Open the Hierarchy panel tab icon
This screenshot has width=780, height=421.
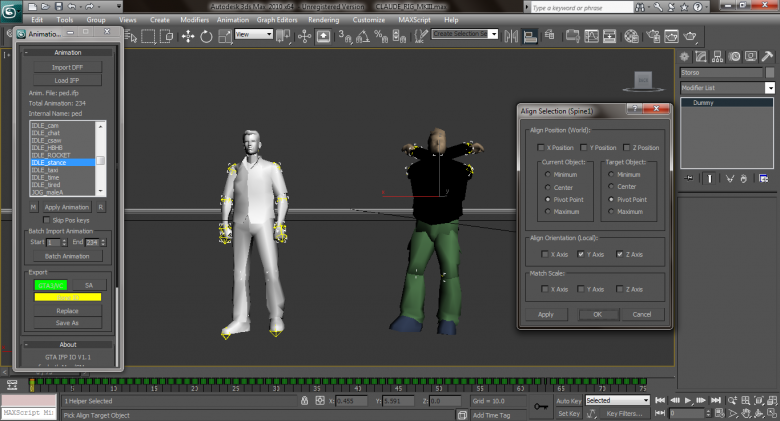coord(717,57)
